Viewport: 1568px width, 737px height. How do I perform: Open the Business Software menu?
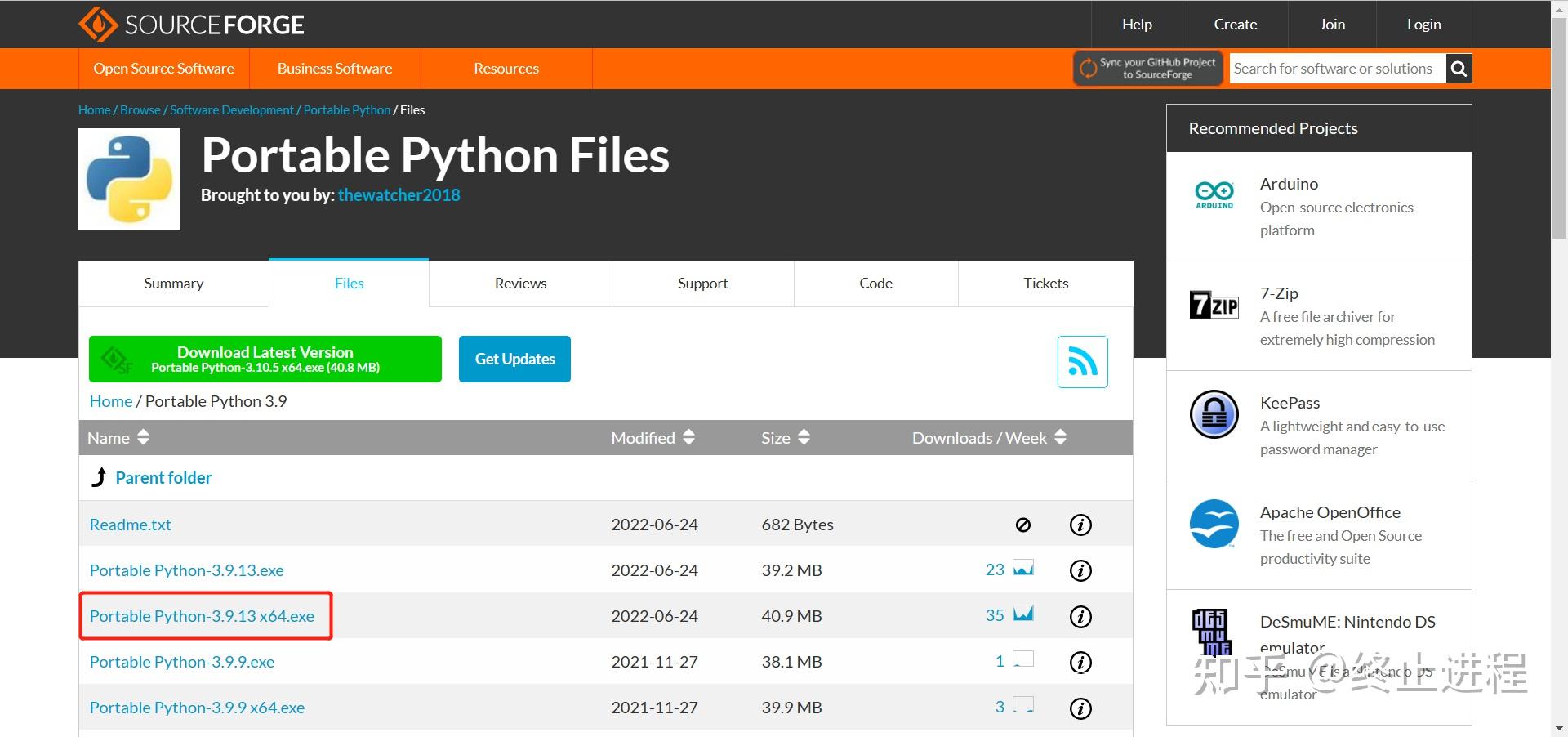(x=334, y=68)
